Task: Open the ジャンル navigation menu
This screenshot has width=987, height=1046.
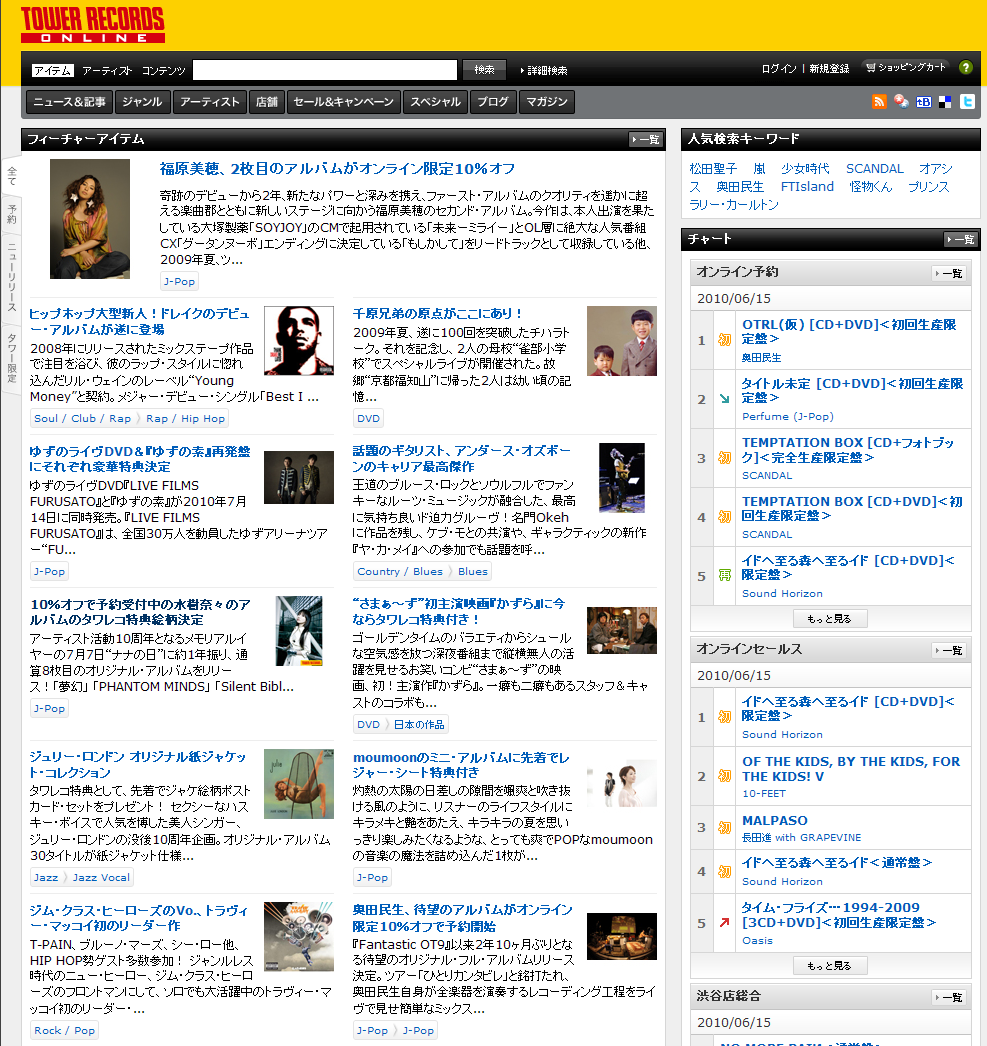Action: 142,102
